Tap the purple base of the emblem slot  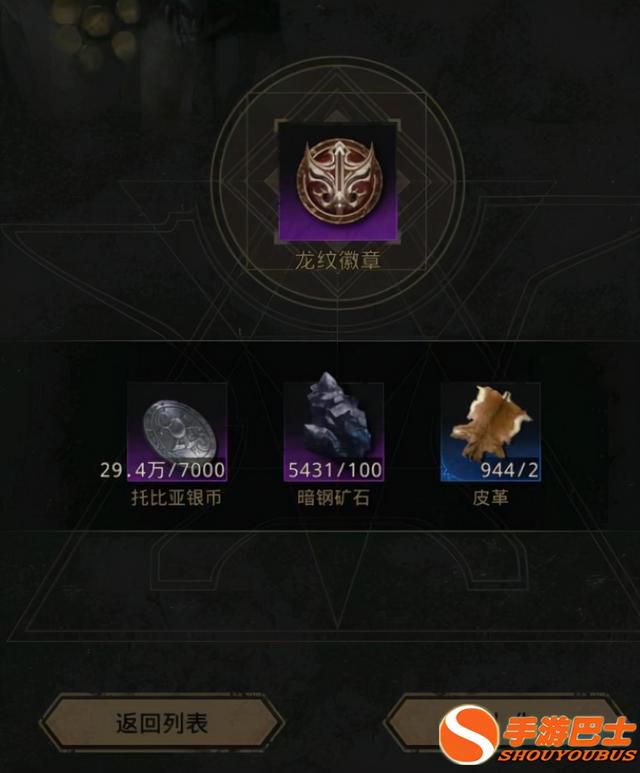tap(338, 227)
